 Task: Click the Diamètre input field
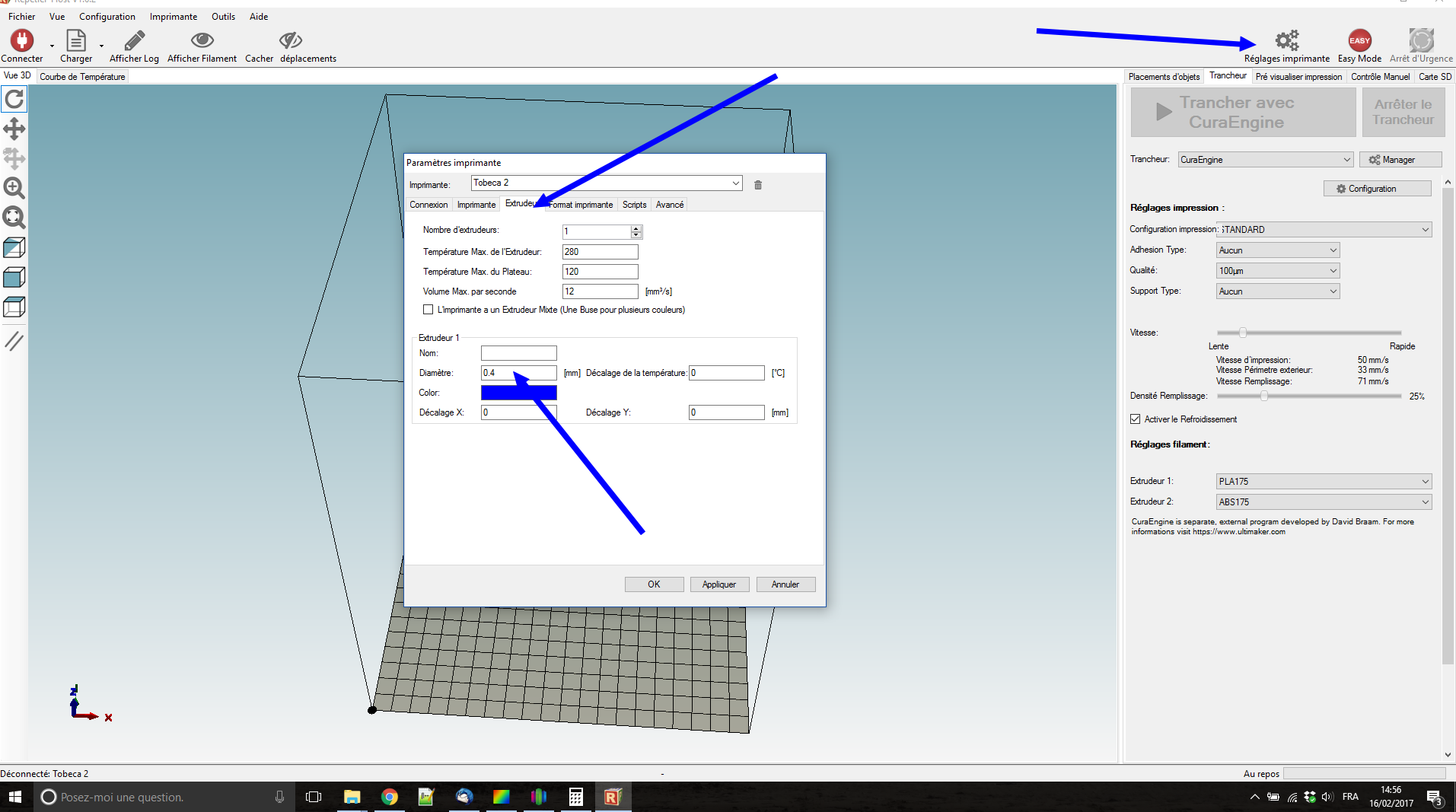[518, 373]
